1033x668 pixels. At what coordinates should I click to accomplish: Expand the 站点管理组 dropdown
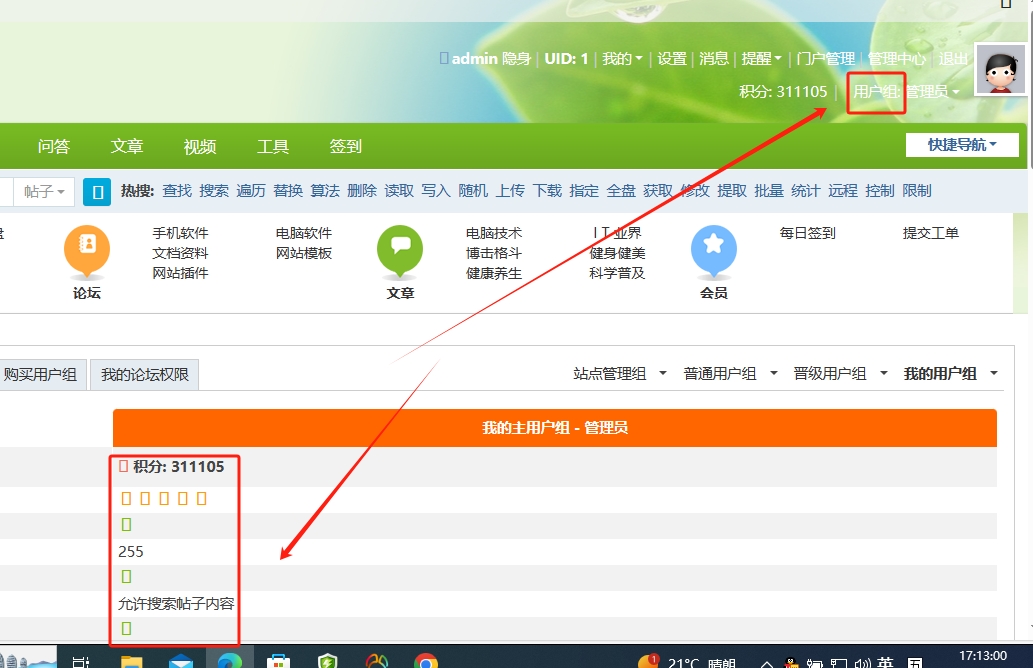[x=620, y=373]
